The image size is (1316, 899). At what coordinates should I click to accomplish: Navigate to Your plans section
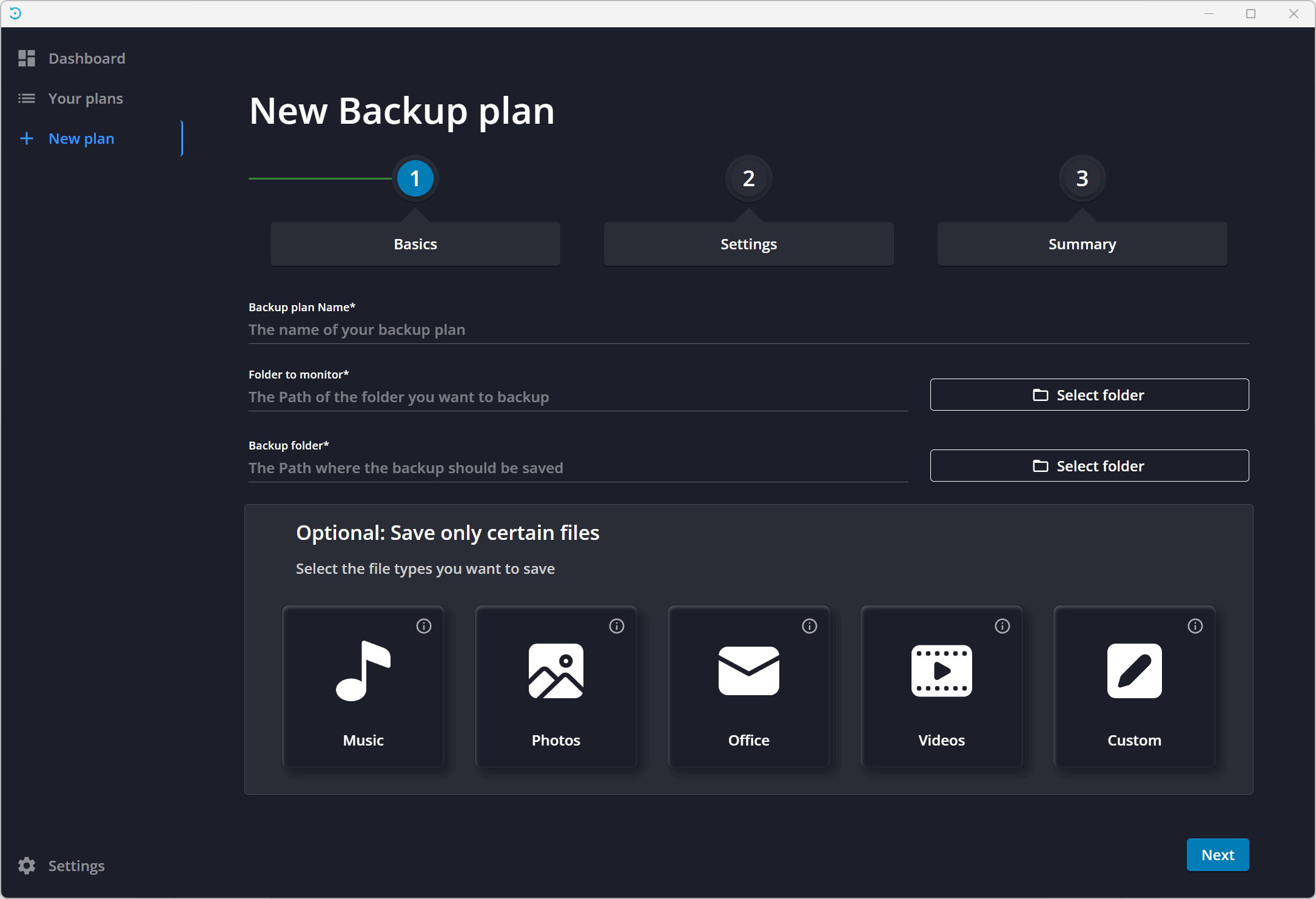point(85,98)
